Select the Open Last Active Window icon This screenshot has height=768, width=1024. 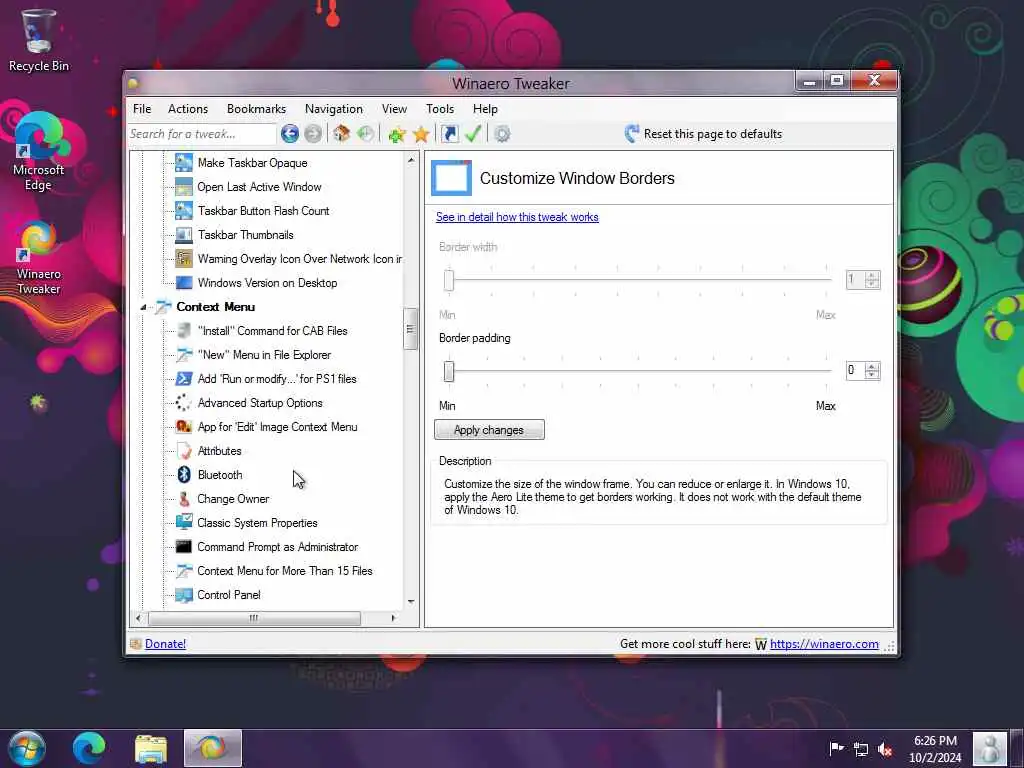(184, 187)
